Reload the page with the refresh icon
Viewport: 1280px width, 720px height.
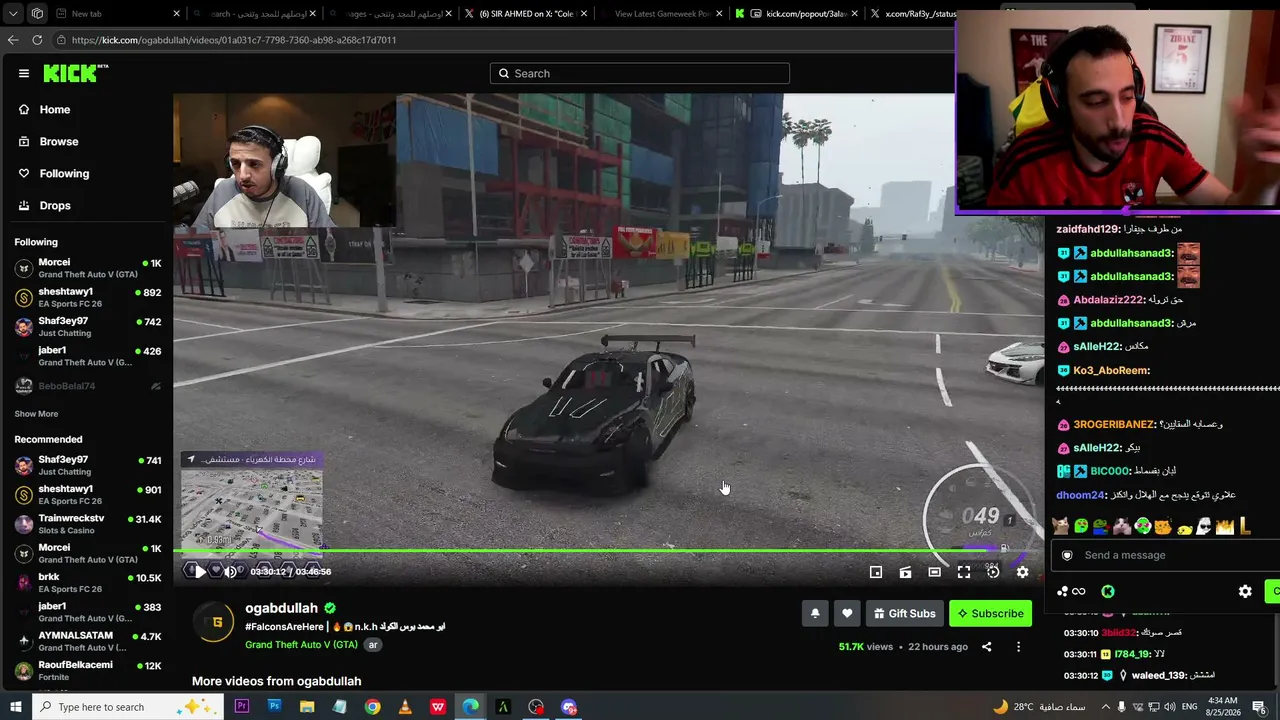[37, 40]
